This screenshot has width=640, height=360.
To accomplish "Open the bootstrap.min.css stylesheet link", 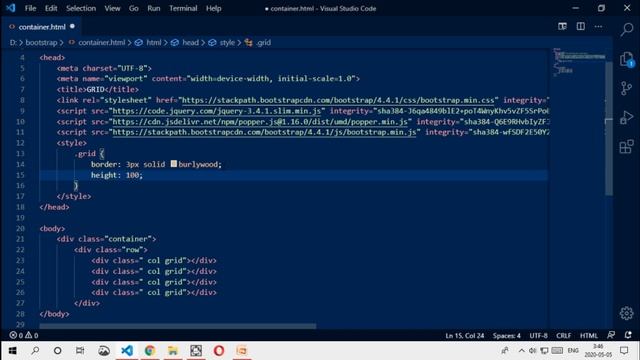I will [x=338, y=100].
